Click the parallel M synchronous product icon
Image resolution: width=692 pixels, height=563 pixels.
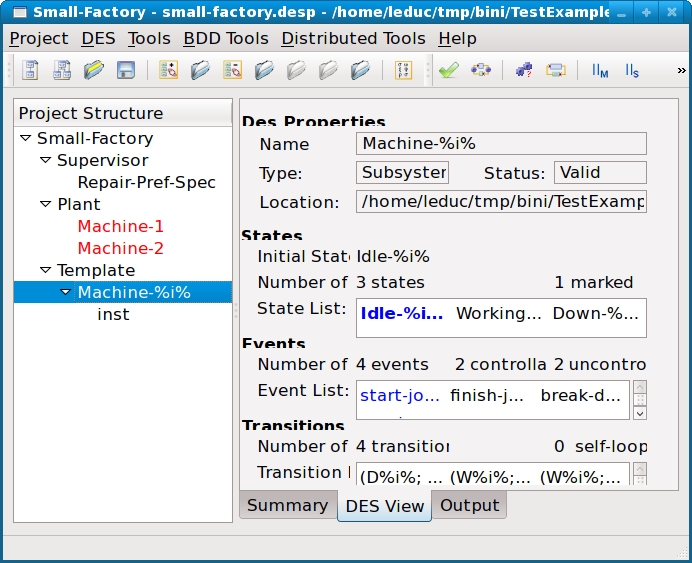pos(601,70)
